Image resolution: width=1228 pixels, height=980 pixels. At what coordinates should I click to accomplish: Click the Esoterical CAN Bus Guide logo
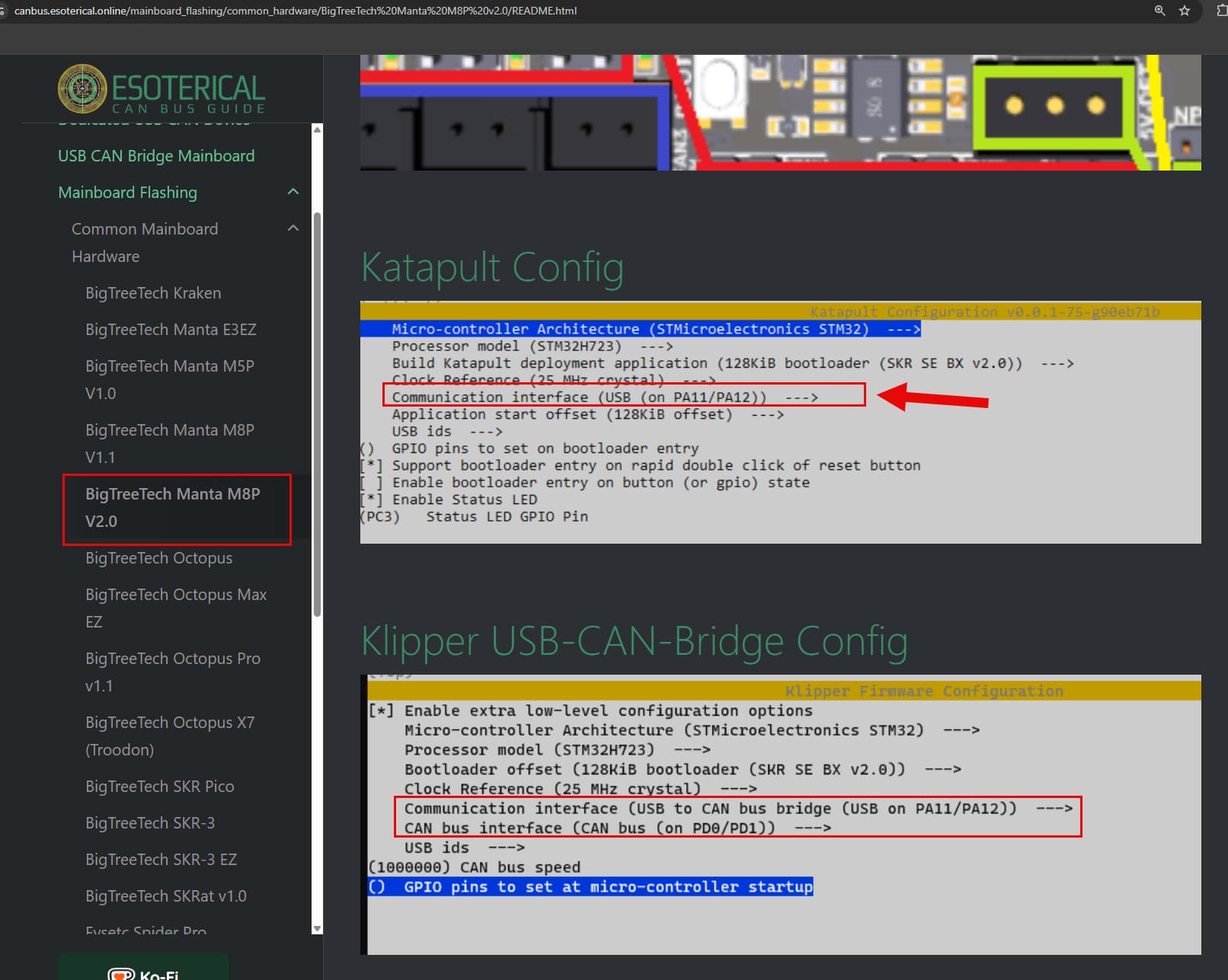pos(161,89)
